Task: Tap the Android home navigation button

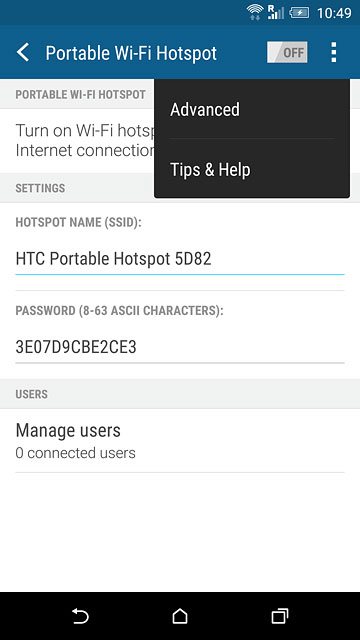Action: pos(180,616)
